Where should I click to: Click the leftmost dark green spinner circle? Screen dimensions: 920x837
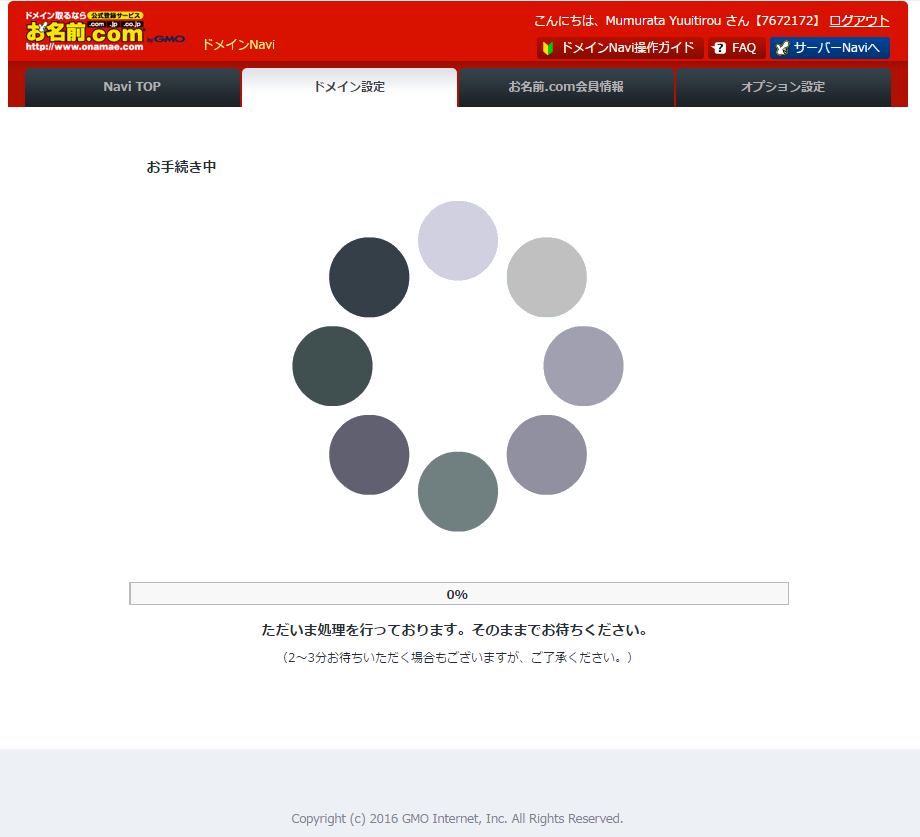tap(332, 366)
